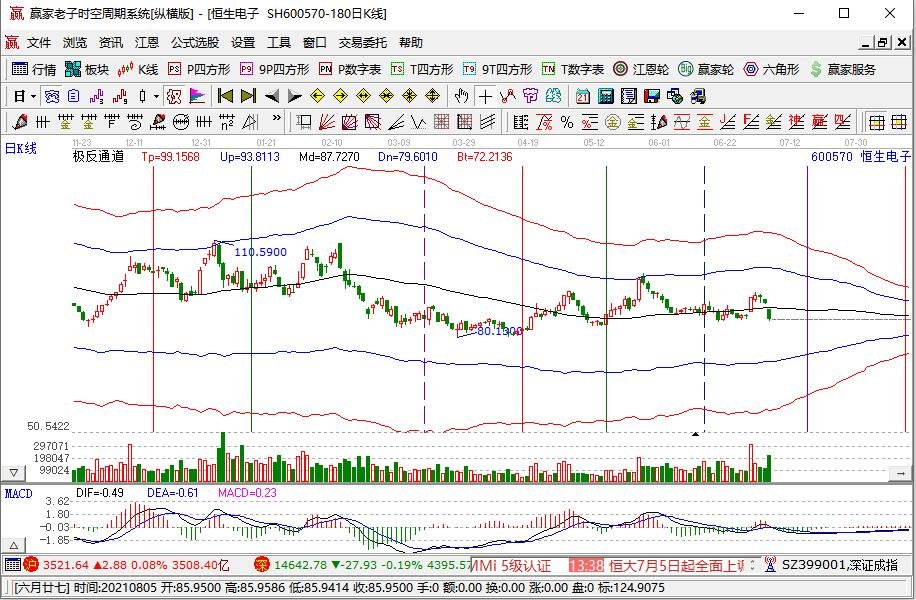This screenshot has width=916, height=600.
Task: Open the 浏览 menu
Action: [75, 43]
